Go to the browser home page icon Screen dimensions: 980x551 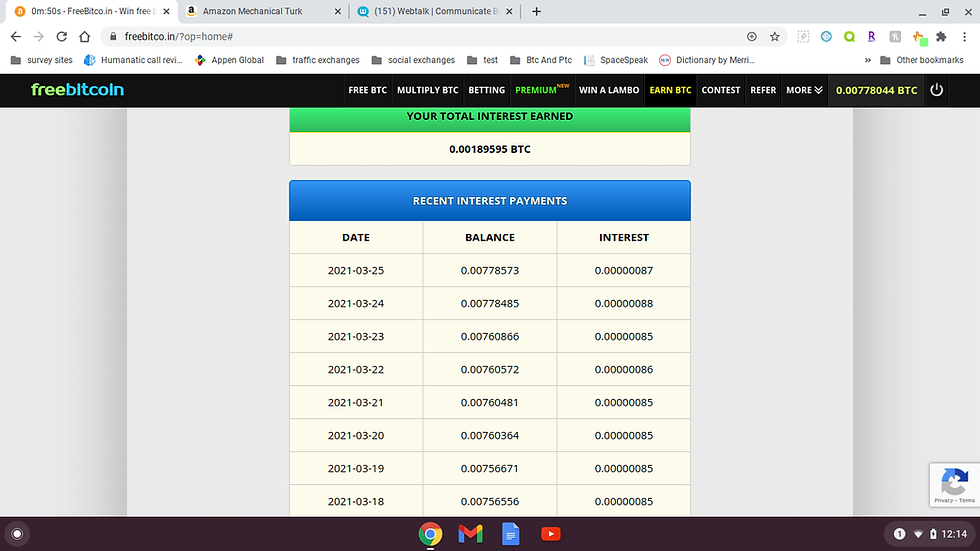84,37
